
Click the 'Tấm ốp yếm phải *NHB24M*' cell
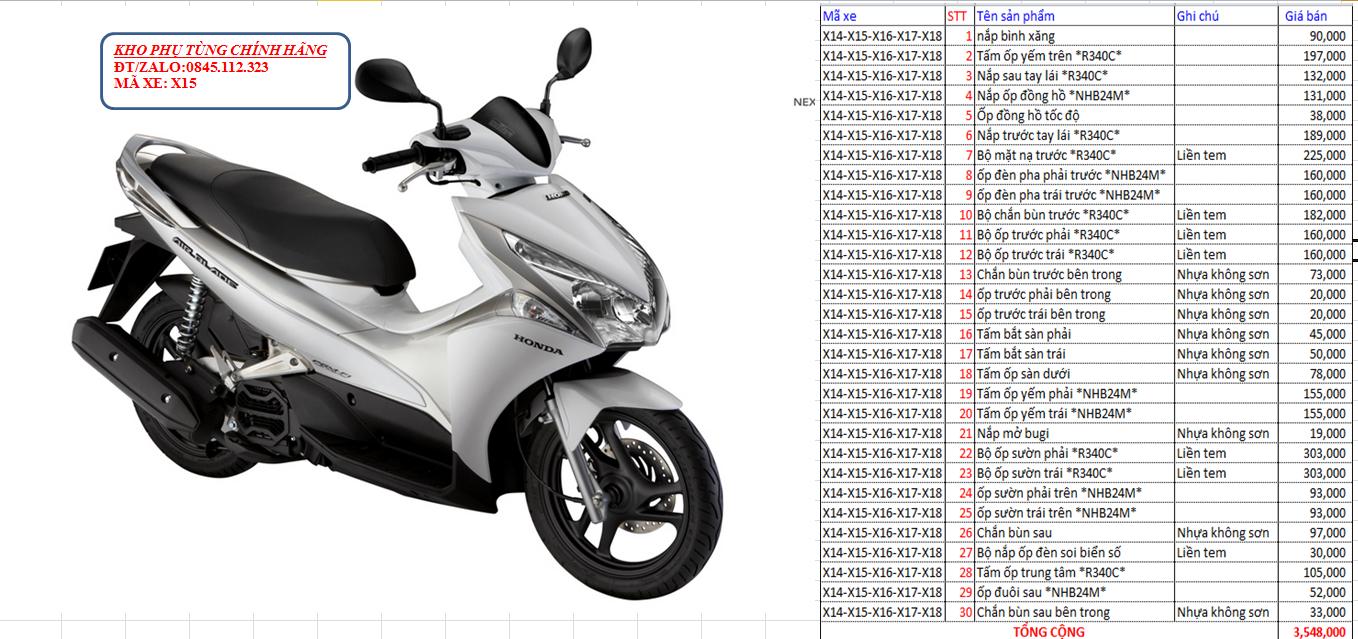[1074, 394]
